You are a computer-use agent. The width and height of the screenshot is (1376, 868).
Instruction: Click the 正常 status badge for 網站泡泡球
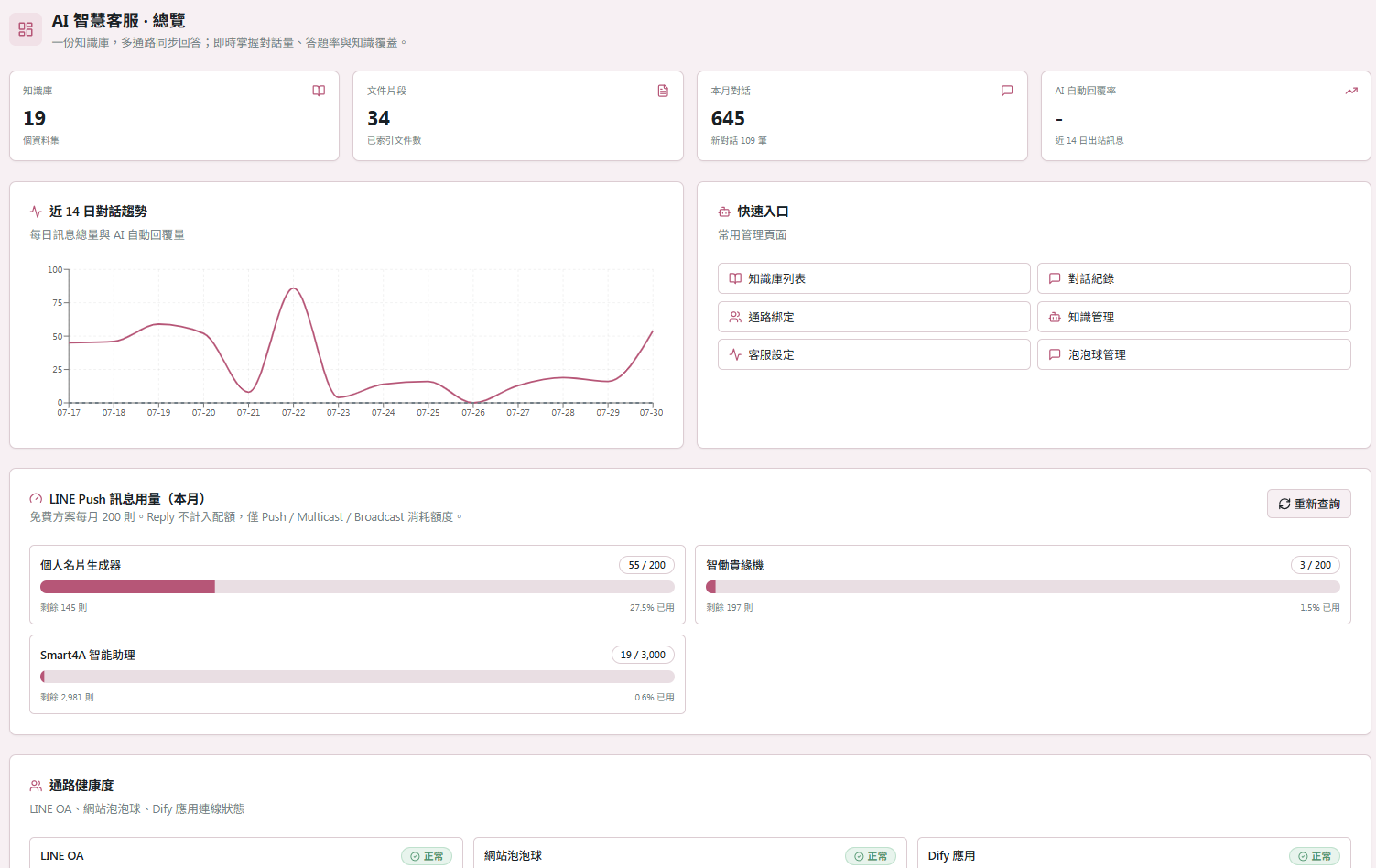tap(871, 856)
